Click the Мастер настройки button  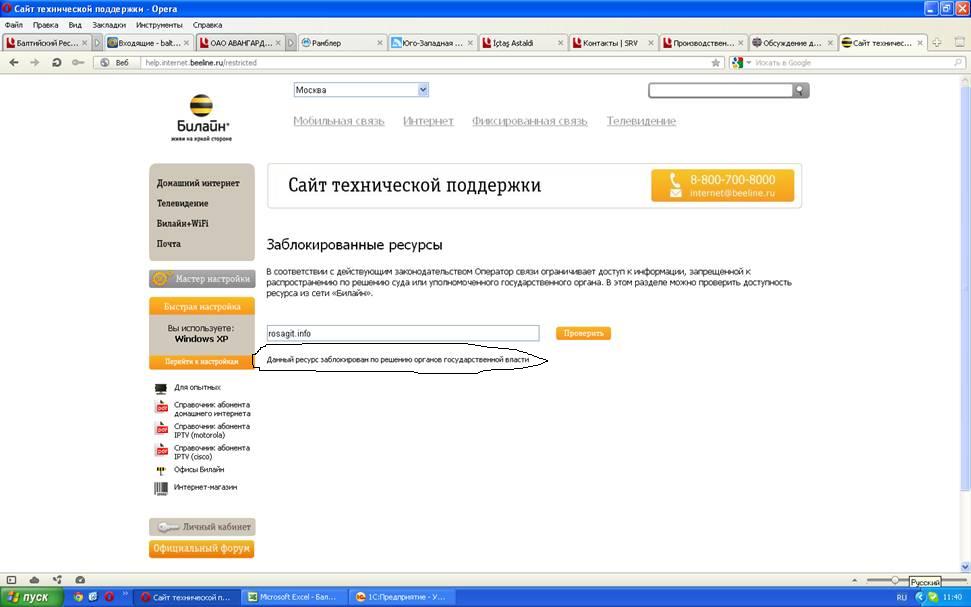[x=202, y=279]
